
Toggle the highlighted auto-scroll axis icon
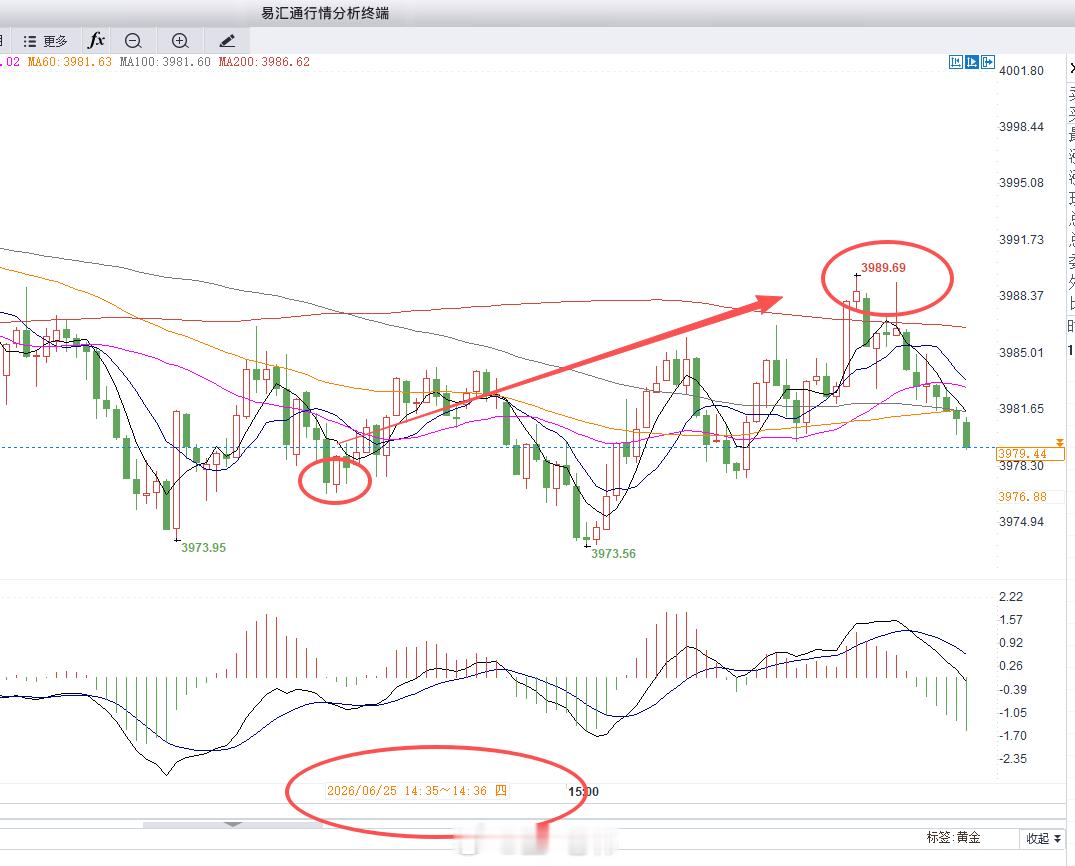click(x=971, y=62)
